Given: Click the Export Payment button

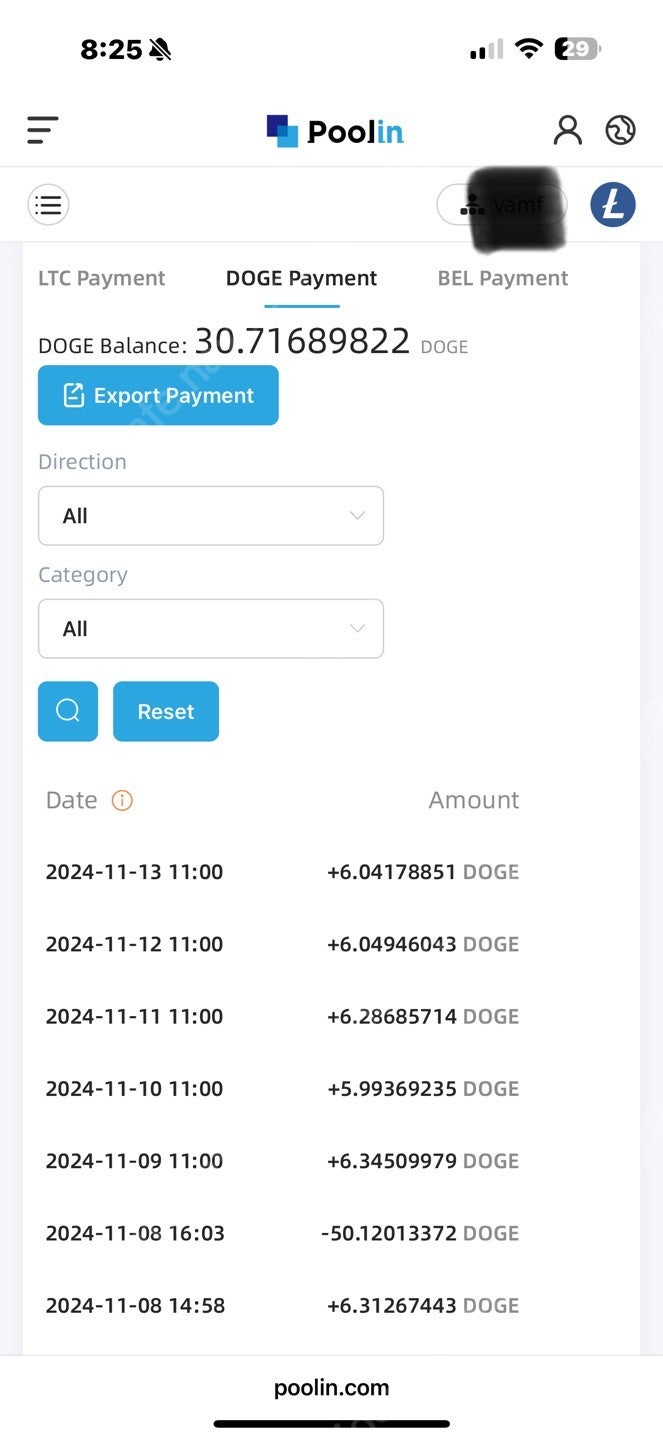Looking at the screenshot, I should tap(158, 396).
